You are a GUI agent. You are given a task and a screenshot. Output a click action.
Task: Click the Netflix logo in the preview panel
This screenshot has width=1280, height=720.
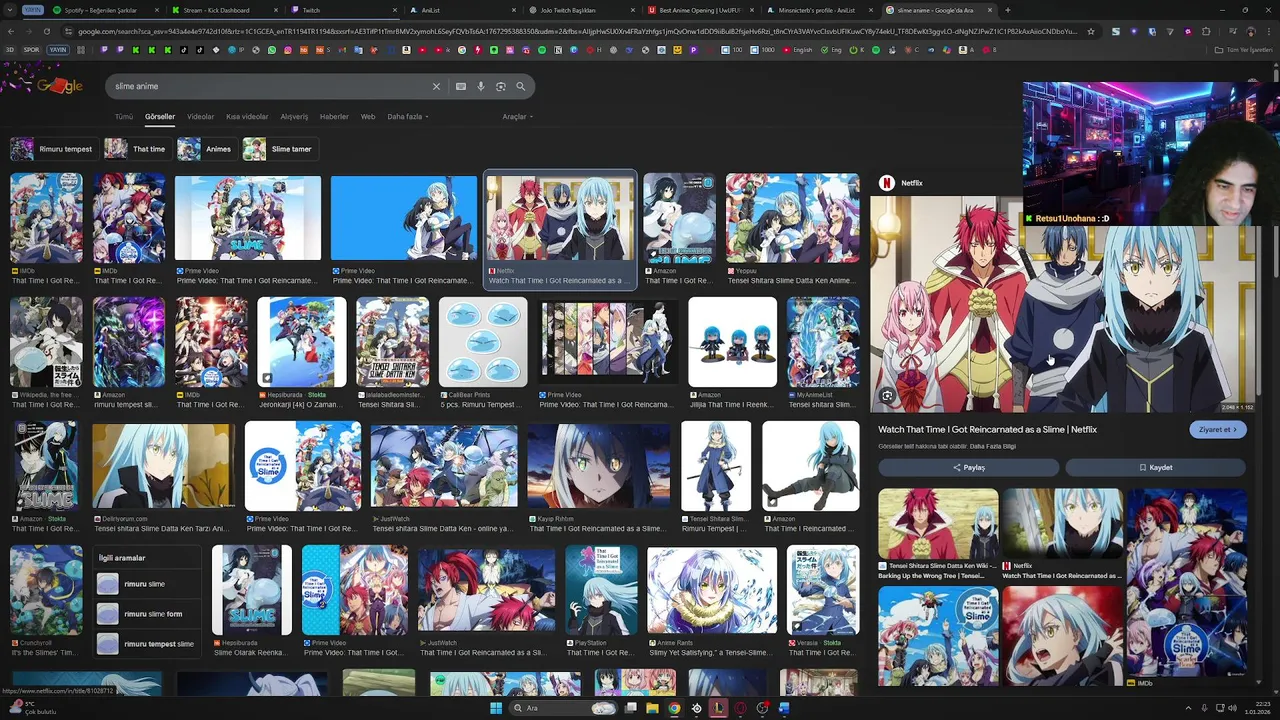click(886, 183)
